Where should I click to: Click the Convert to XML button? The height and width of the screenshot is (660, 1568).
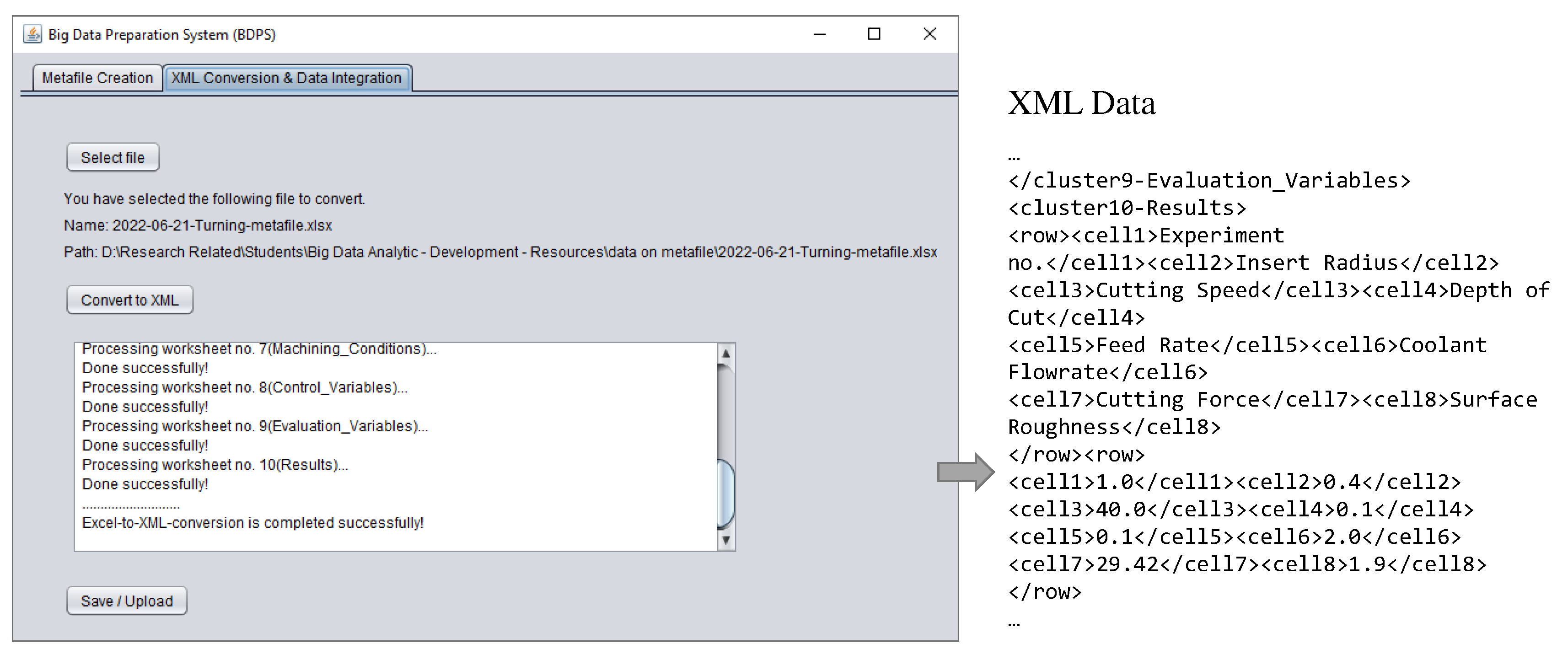pyautogui.click(x=129, y=300)
